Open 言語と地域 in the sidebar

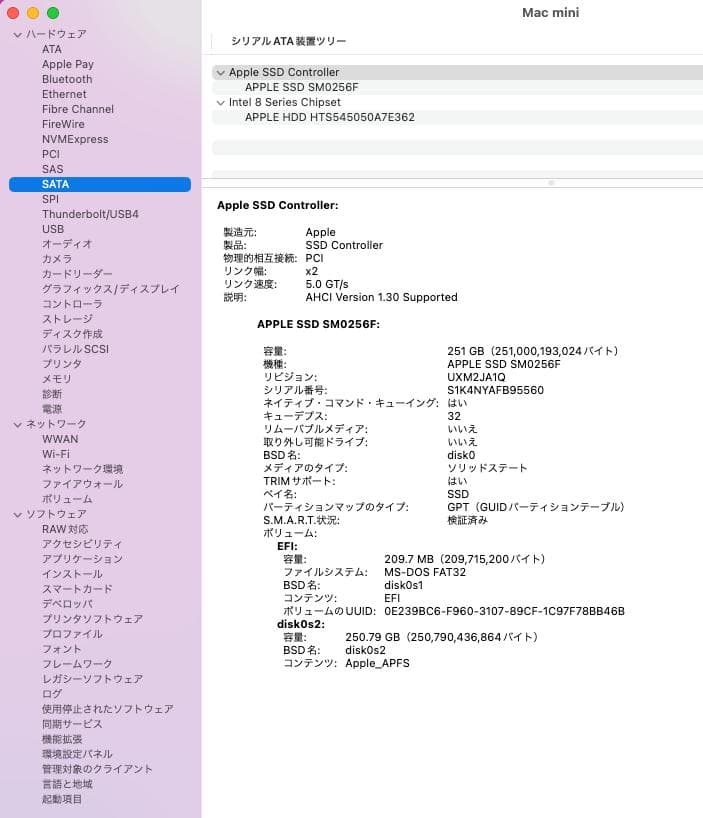pos(67,785)
